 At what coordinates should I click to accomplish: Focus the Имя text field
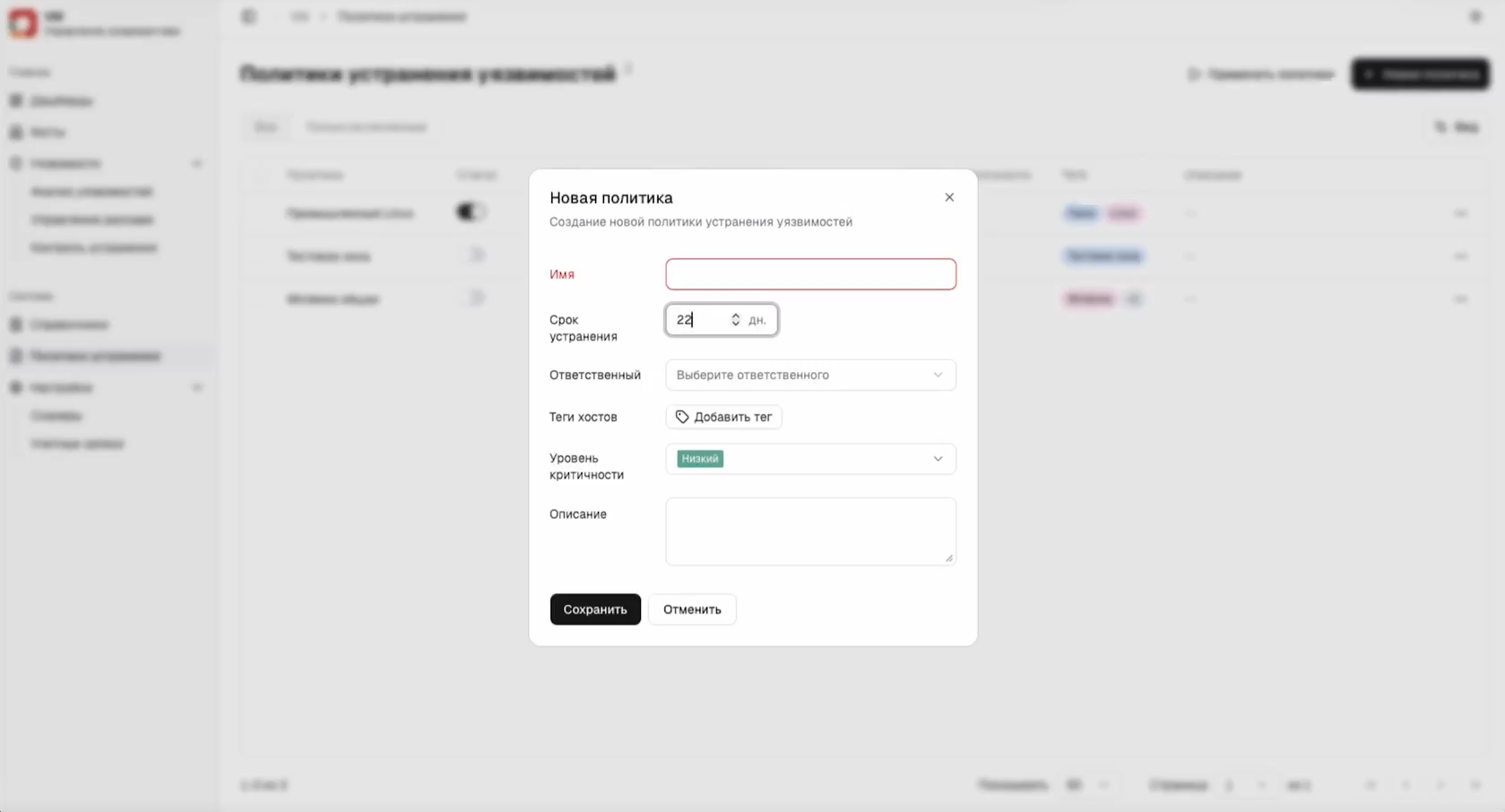(x=810, y=274)
